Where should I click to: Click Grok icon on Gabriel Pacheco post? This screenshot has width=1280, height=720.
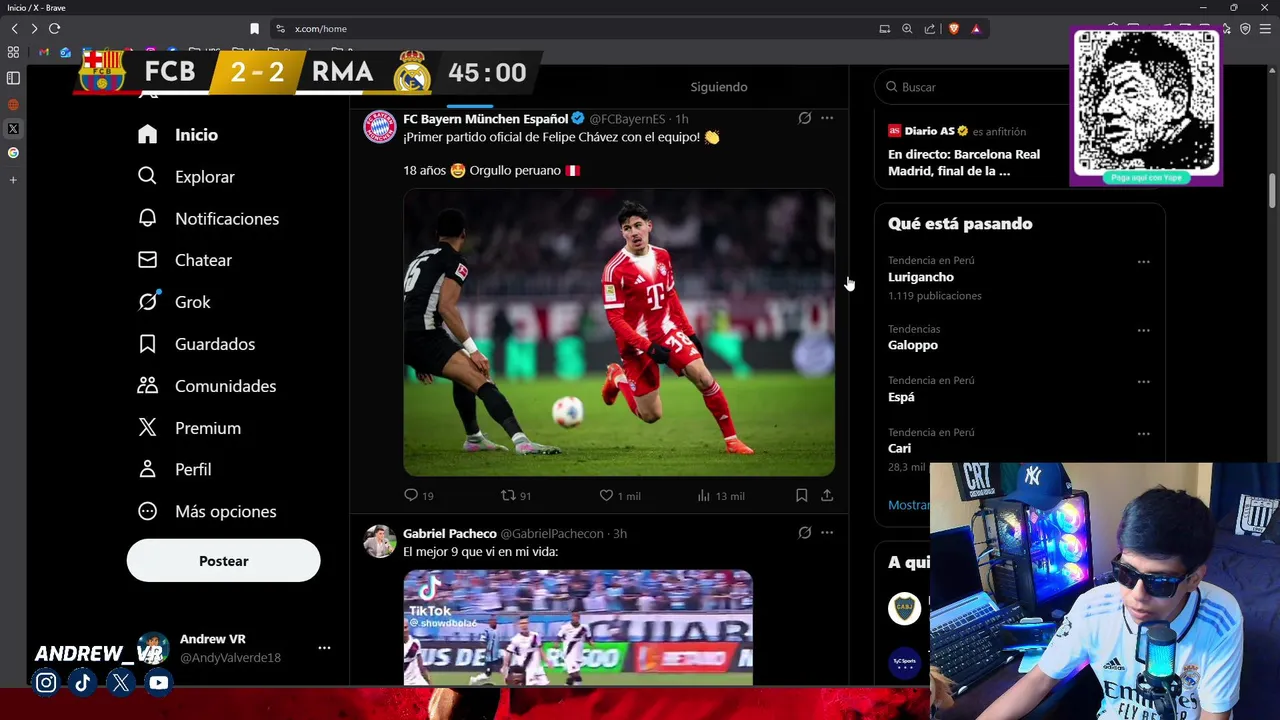(x=804, y=533)
